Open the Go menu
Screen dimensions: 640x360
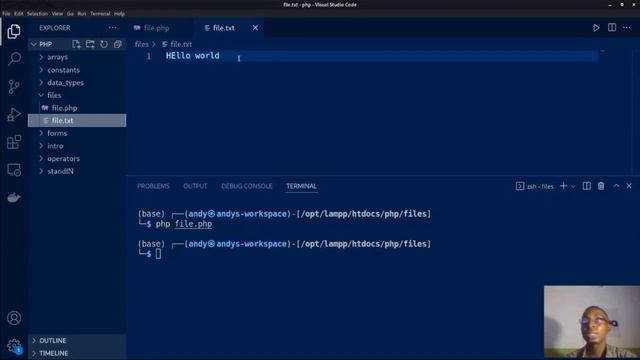tap(70, 13)
